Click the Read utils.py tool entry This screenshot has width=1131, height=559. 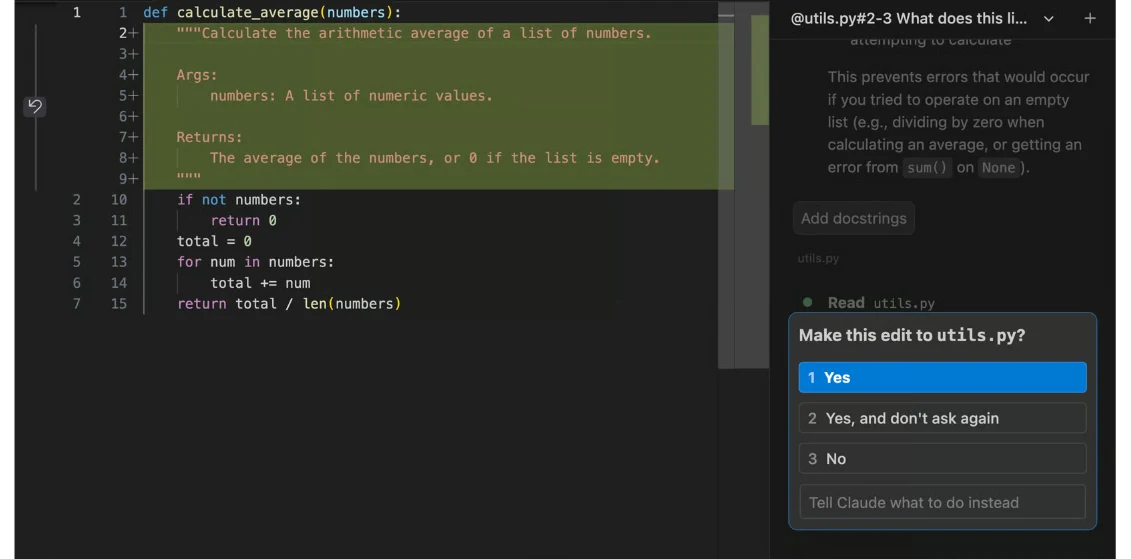(881, 303)
